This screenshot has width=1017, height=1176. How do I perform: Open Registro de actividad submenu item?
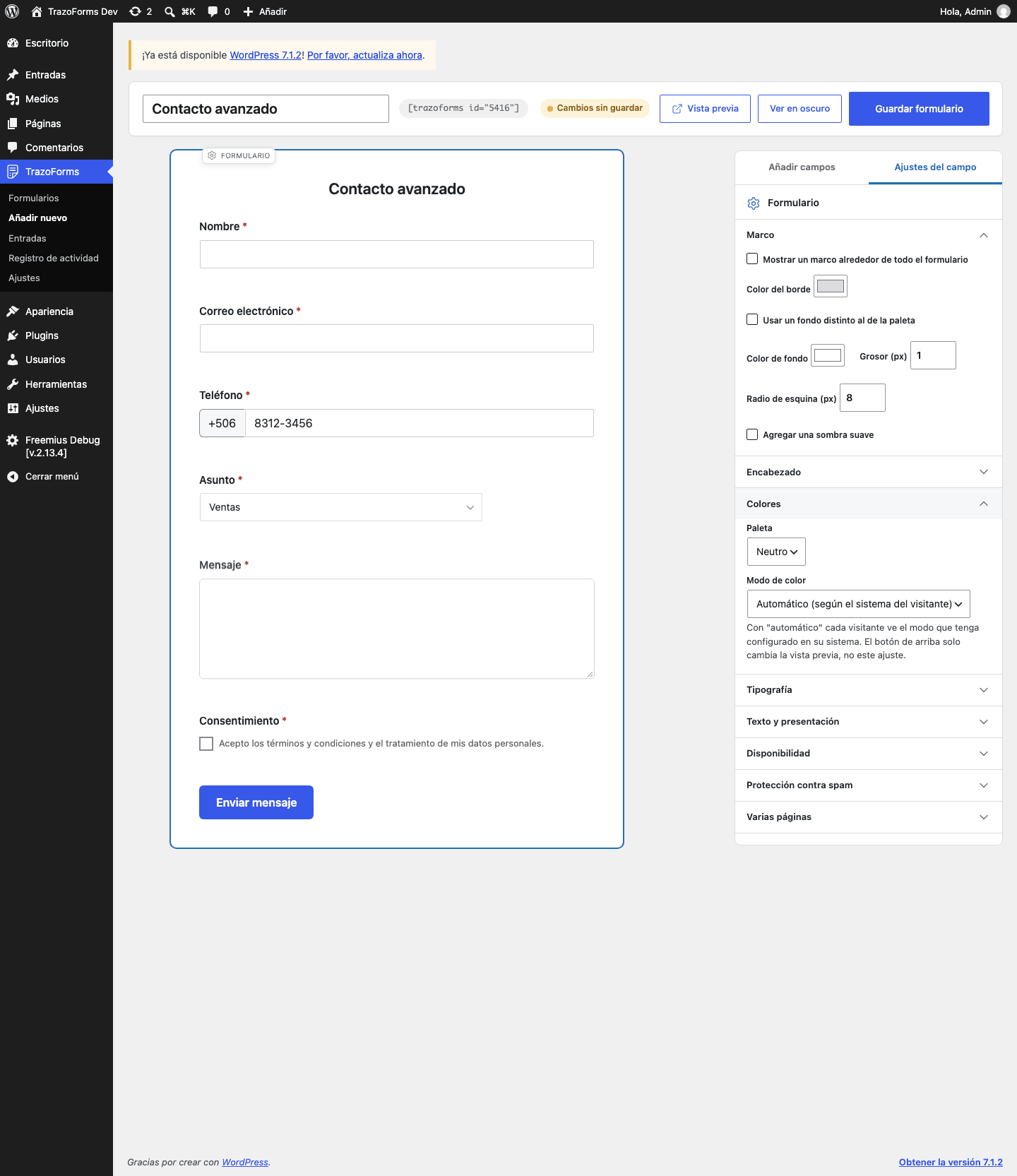click(54, 259)
